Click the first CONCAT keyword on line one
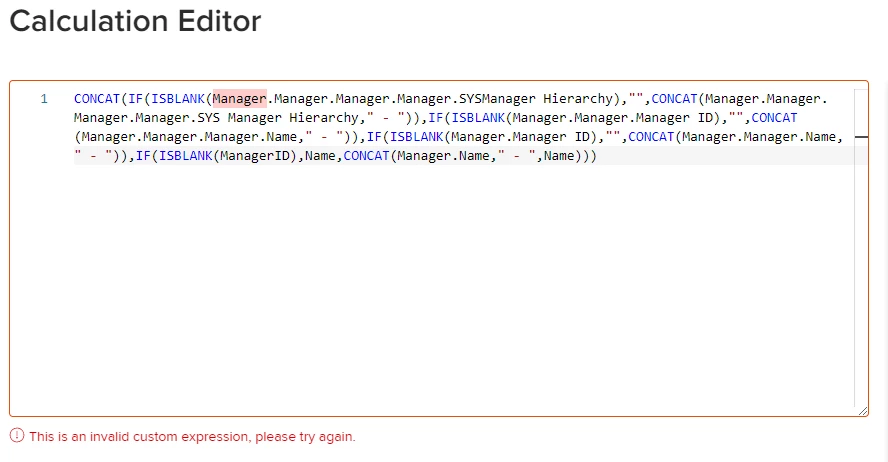 [97, 99]
